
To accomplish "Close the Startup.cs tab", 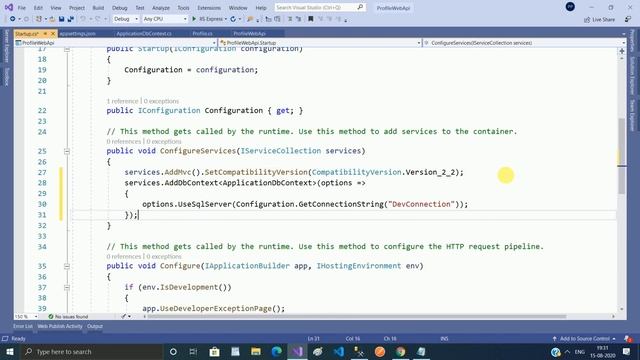I will point(53,33).
